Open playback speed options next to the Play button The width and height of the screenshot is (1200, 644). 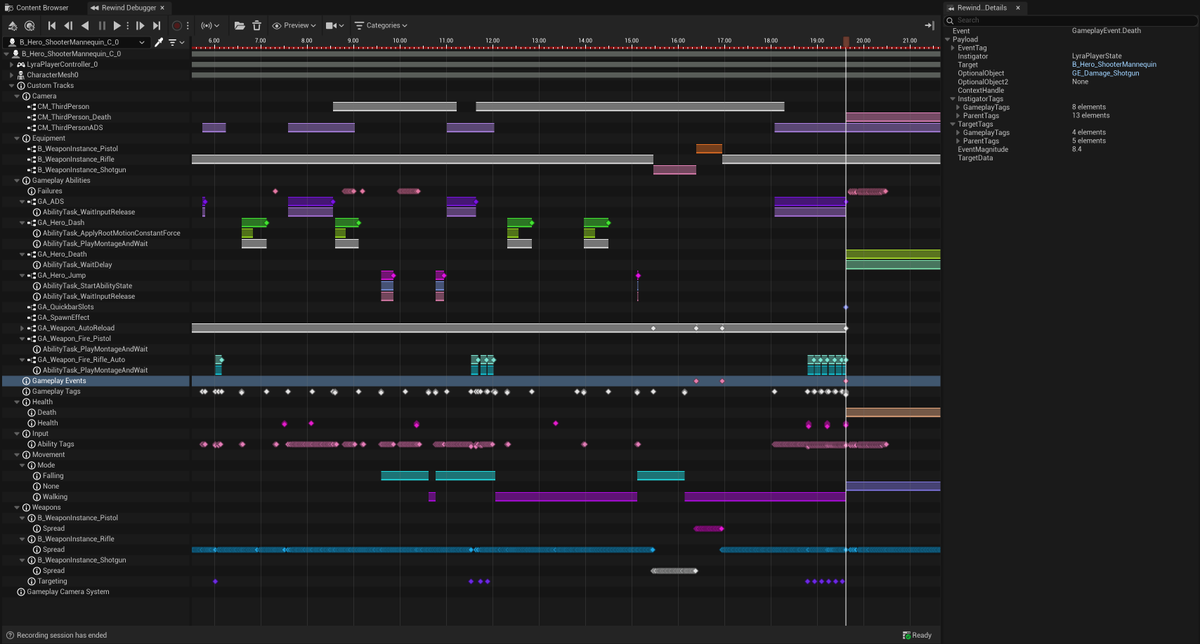(126, 25)
